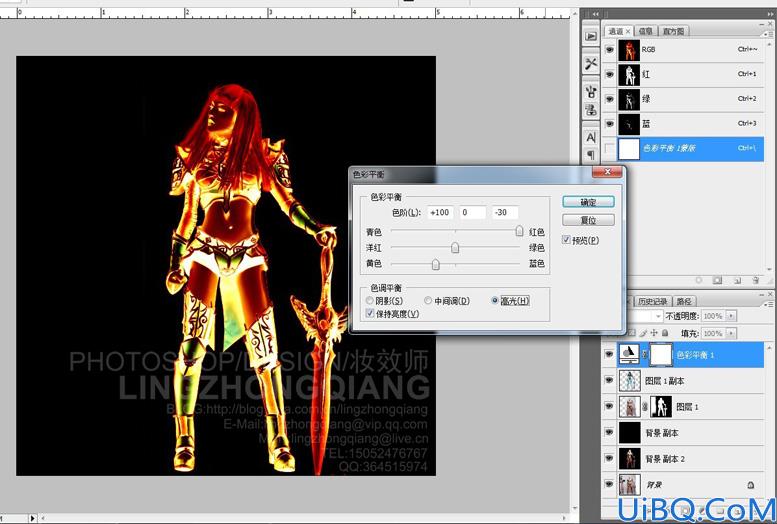
Task: Lock image pixels brush icon
Action: coord(644,333)
